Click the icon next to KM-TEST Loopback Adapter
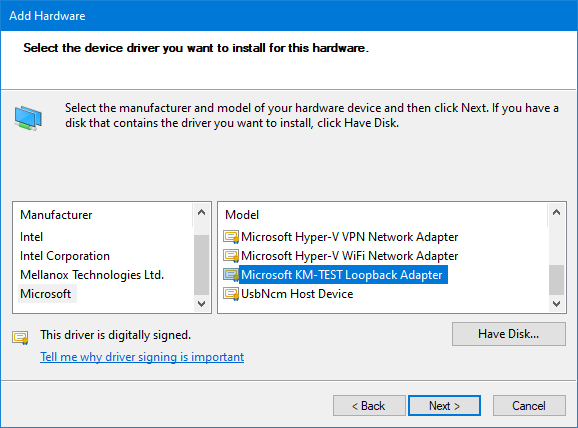 click(231, 275)
